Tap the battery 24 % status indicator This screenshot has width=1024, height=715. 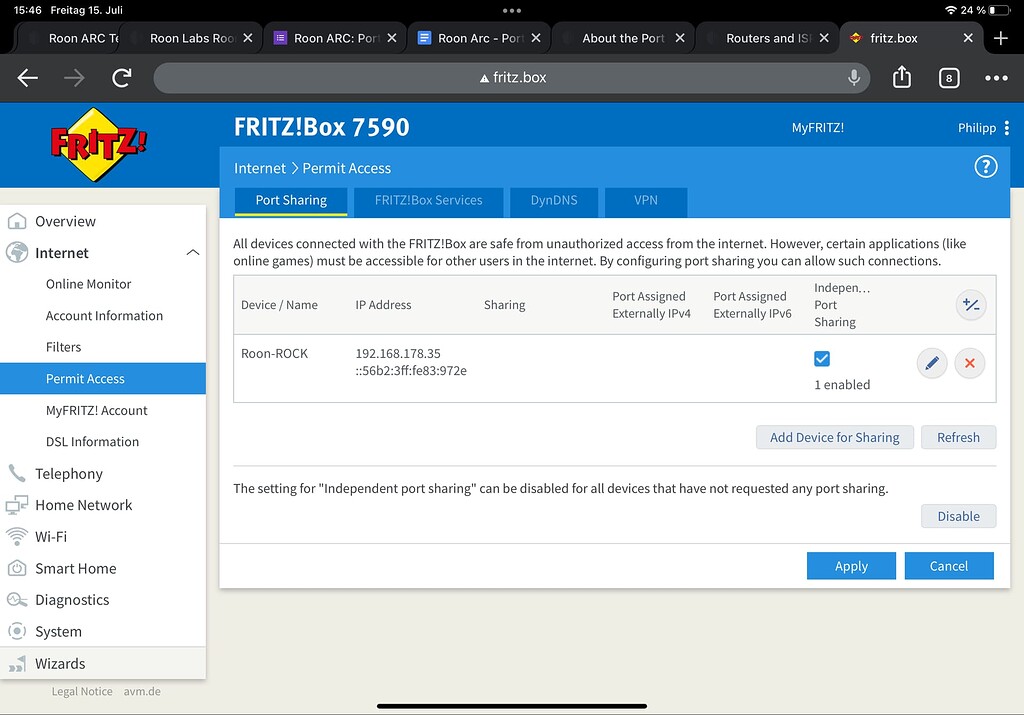click(x=985, y=10)
